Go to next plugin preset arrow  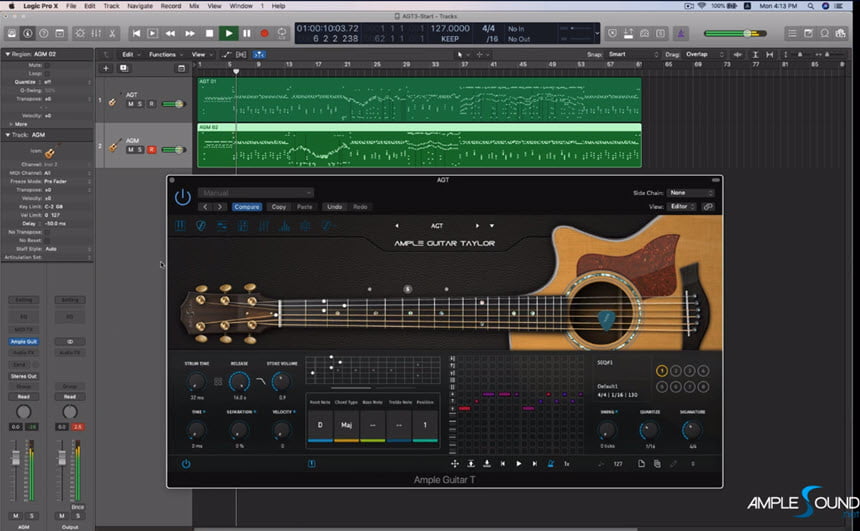(219, 207)
